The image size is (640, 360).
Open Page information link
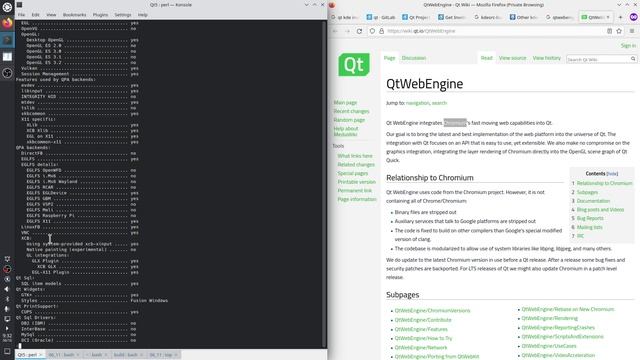pos(357,199)
